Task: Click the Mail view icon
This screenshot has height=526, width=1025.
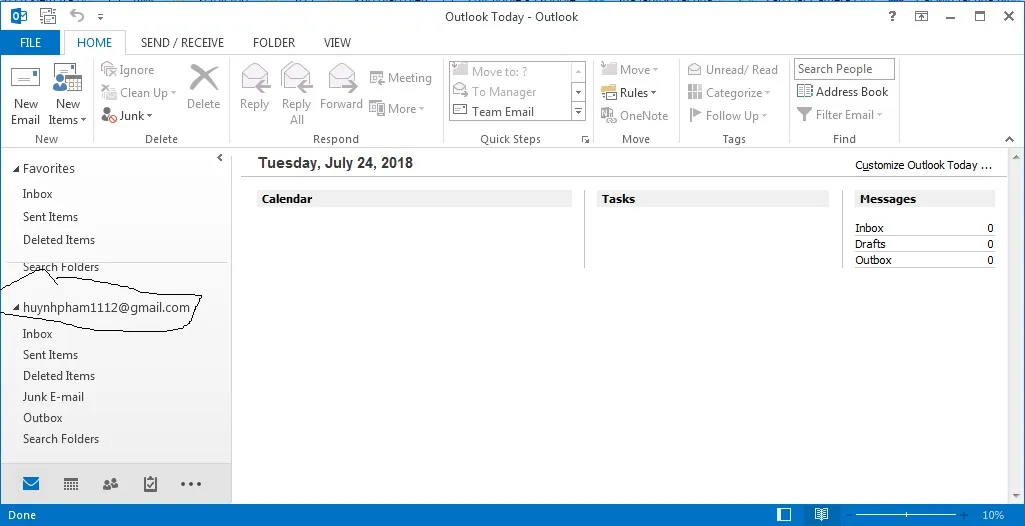Action: pos(31,484)
